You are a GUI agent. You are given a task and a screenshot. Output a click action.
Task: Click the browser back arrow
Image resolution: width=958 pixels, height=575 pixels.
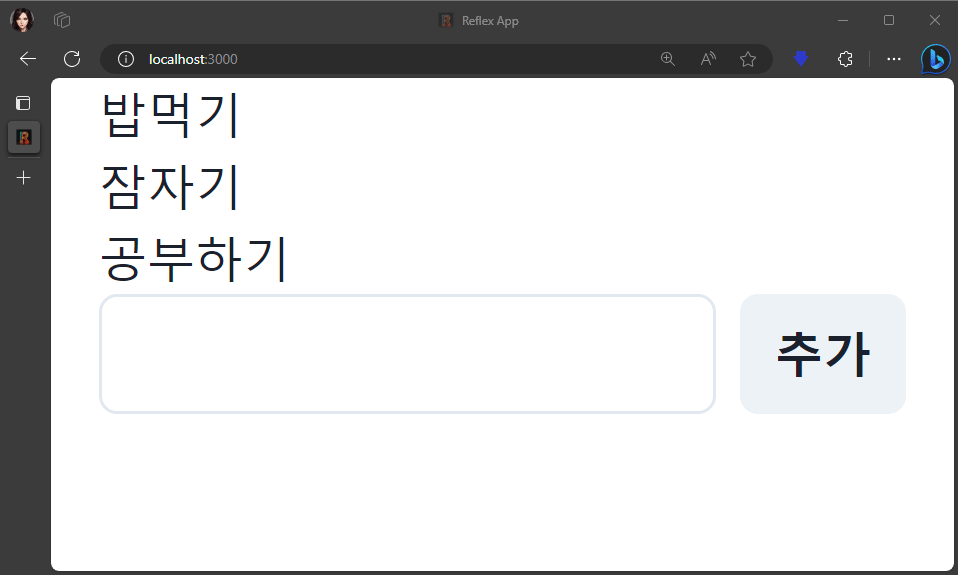tap(28, 59)
